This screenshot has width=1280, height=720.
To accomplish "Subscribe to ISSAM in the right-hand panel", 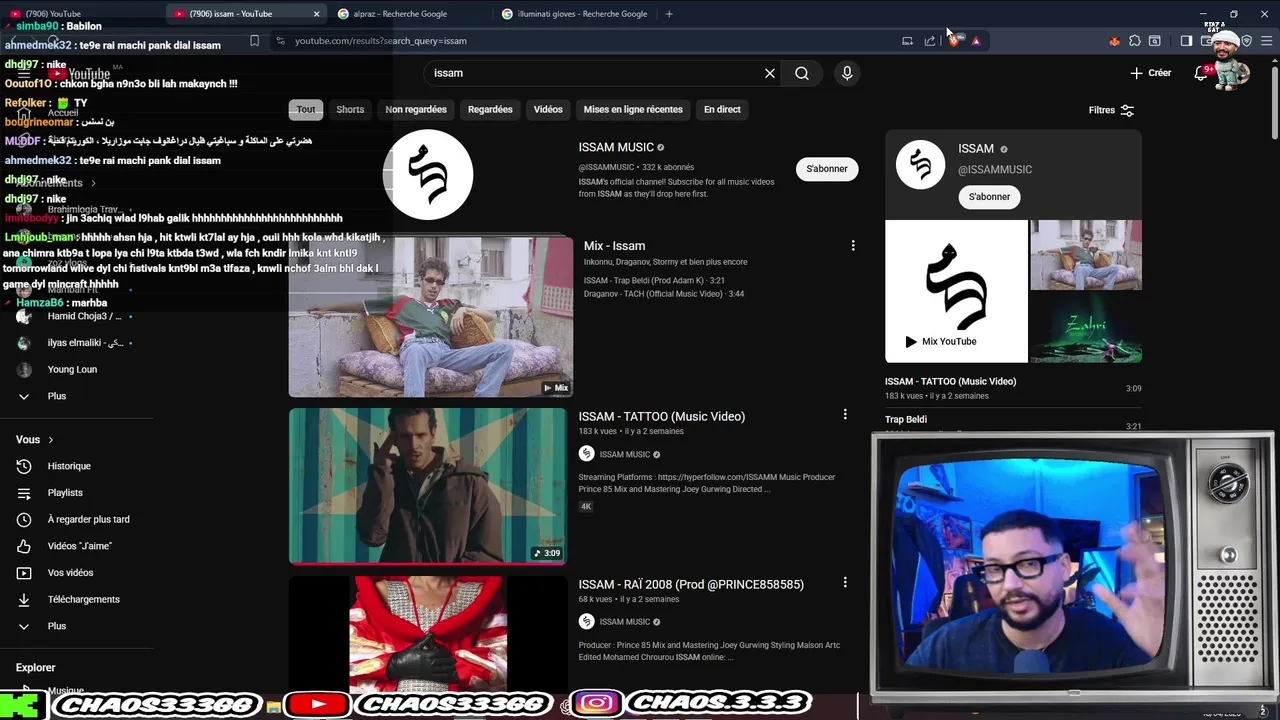I will coord(989,197).
